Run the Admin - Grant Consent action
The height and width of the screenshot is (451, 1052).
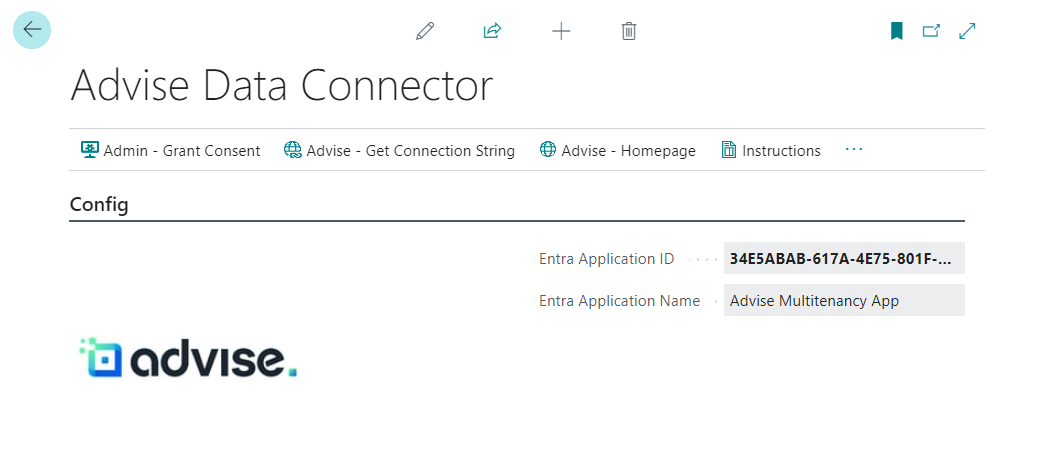[170, 151]
